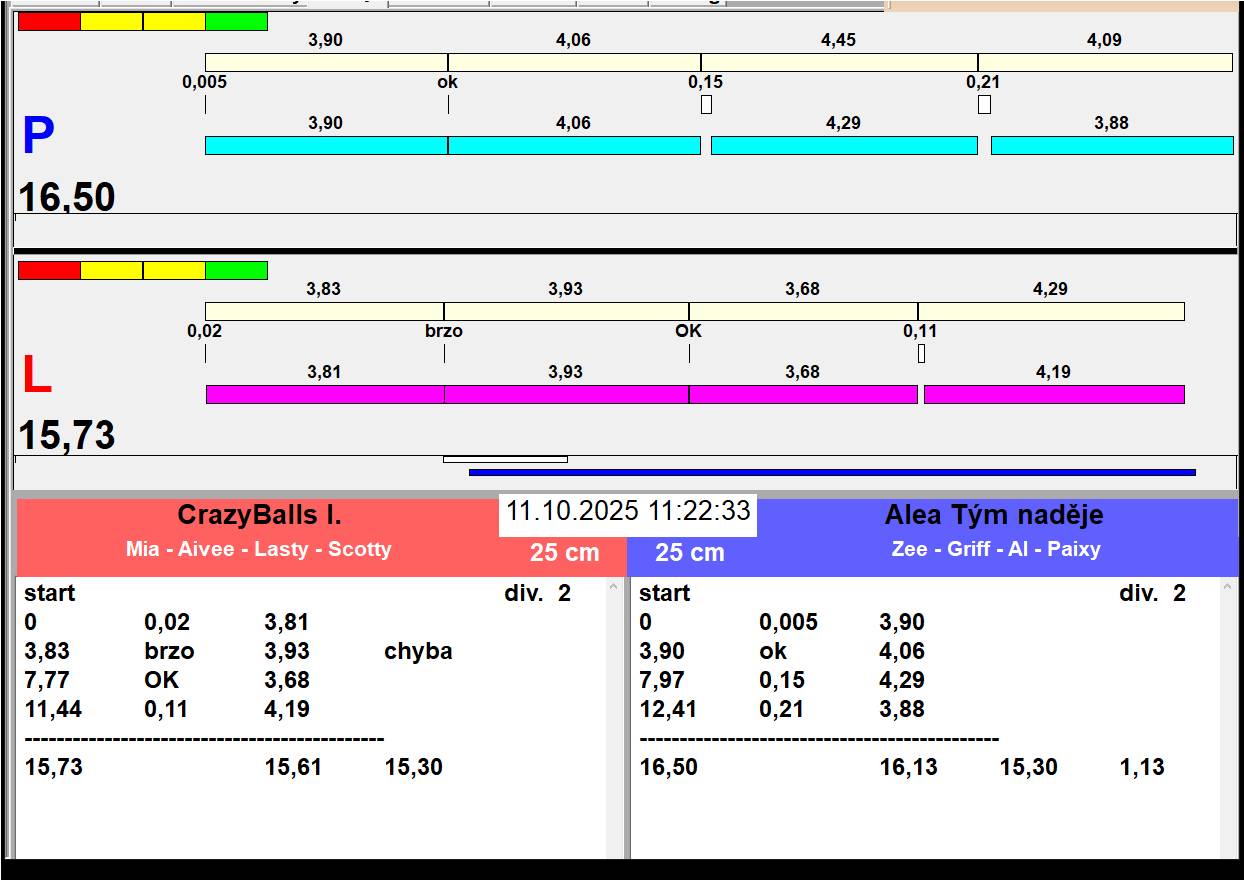Click the 'start' label in the CrazyBalls results
This screenshot has width=1244, height=880.
coord(50,593)
